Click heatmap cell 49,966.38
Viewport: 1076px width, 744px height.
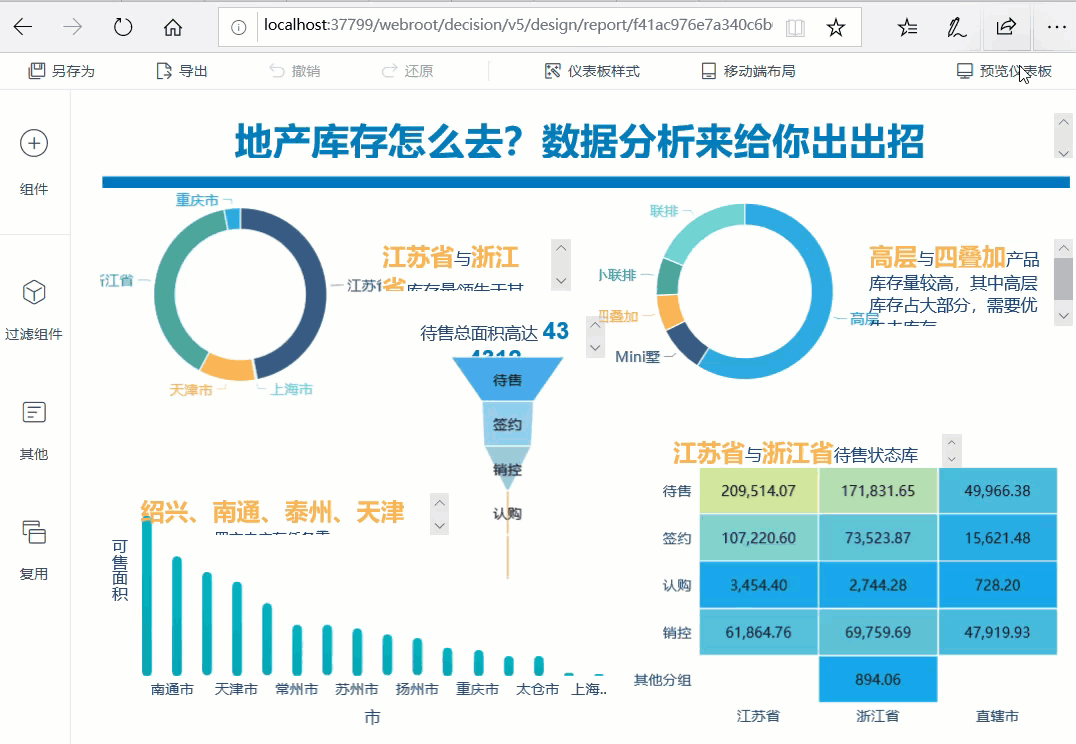tap(997, 491)
